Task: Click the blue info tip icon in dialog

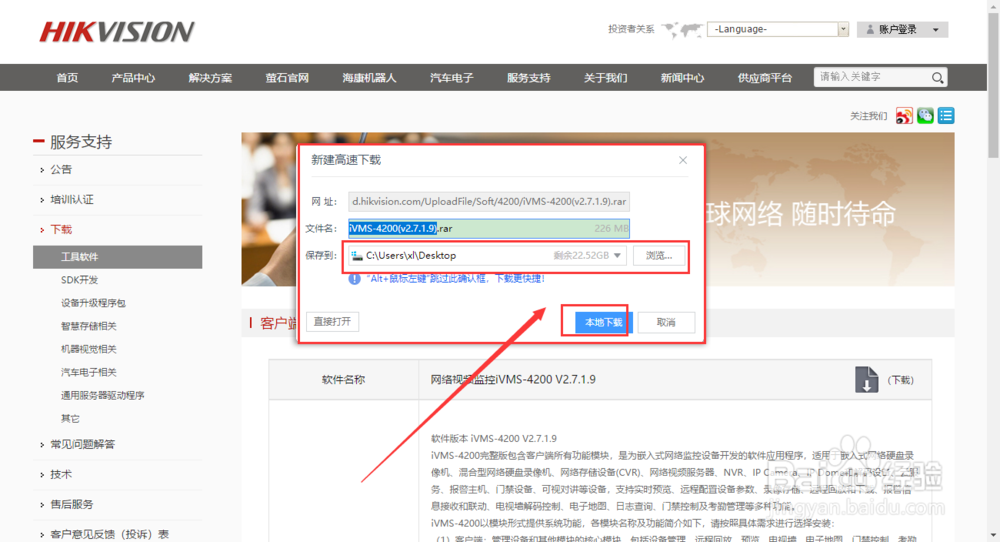Action: click(x=355, y=279)
